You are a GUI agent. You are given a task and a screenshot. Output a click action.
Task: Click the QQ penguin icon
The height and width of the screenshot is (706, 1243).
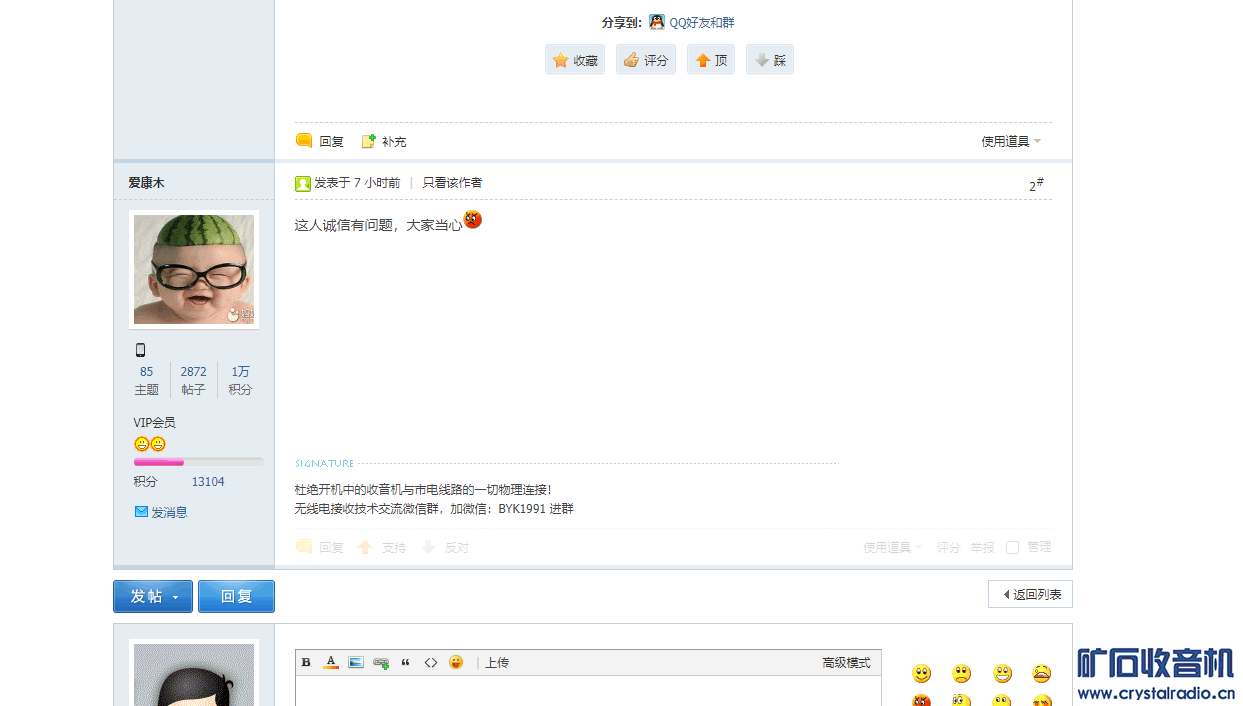(657, 22)
